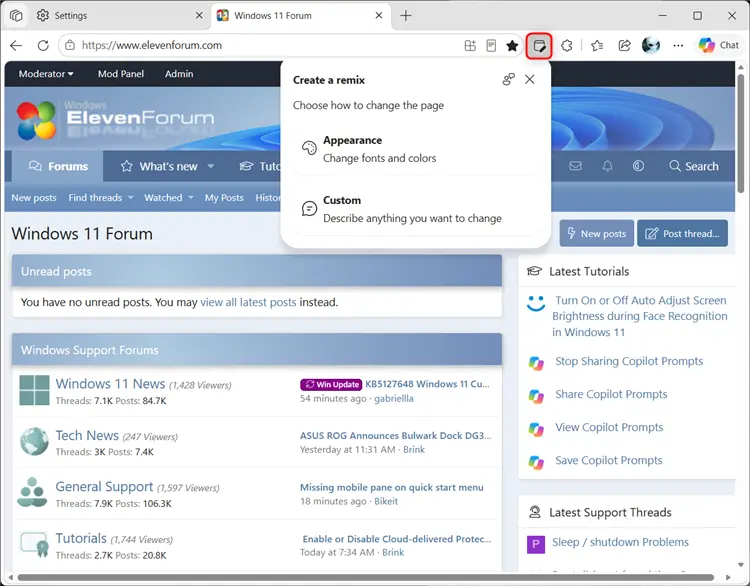Click the tab actions menu icon
The width and height of the screenshot is (750, 586).
click(16, 16)
